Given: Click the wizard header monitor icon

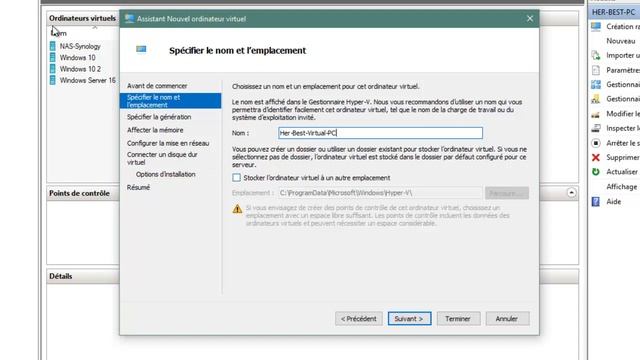Looking at the screenshot, I should [x=141, y=49].
